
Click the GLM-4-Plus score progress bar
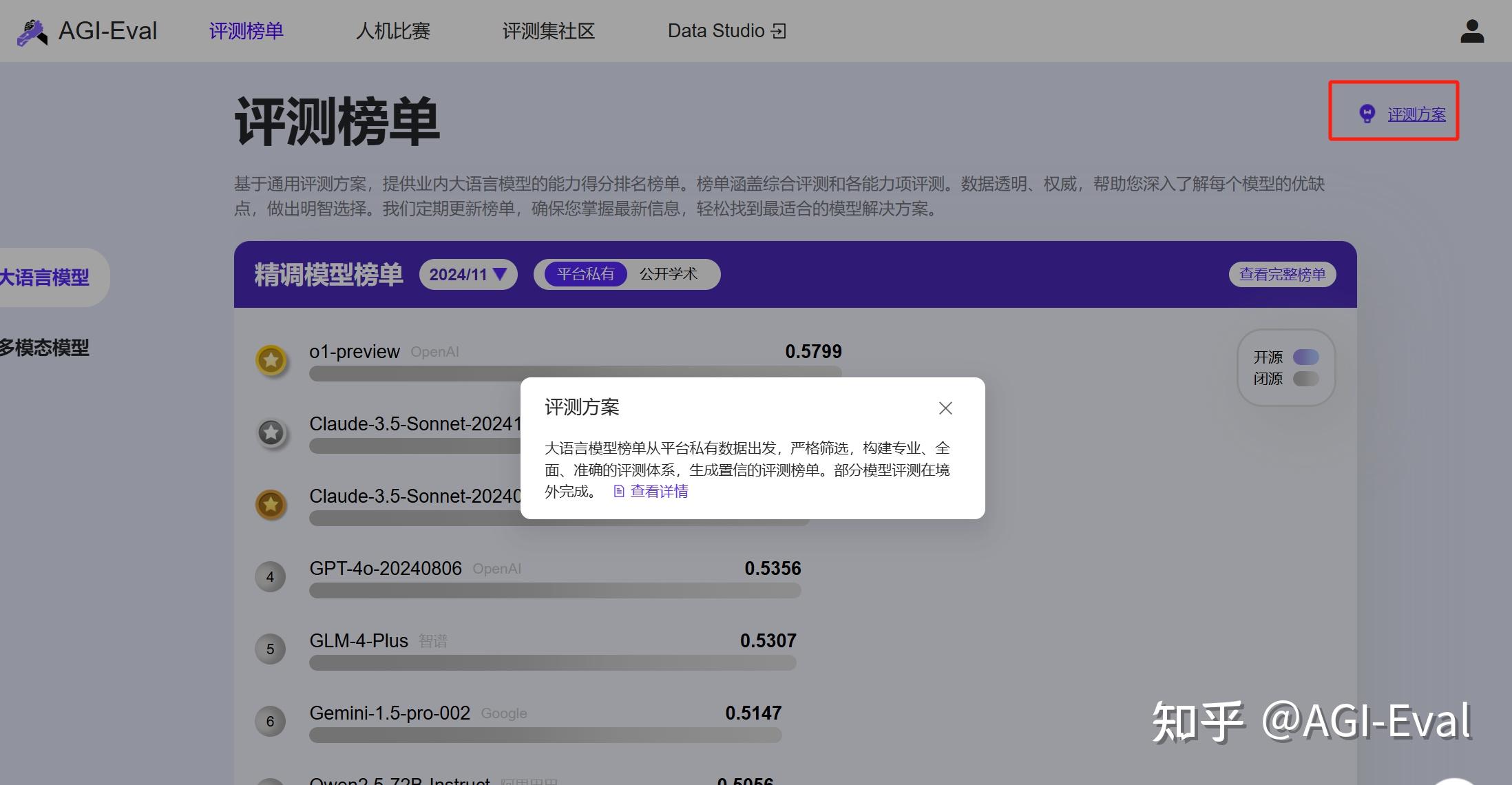[551, 663]
